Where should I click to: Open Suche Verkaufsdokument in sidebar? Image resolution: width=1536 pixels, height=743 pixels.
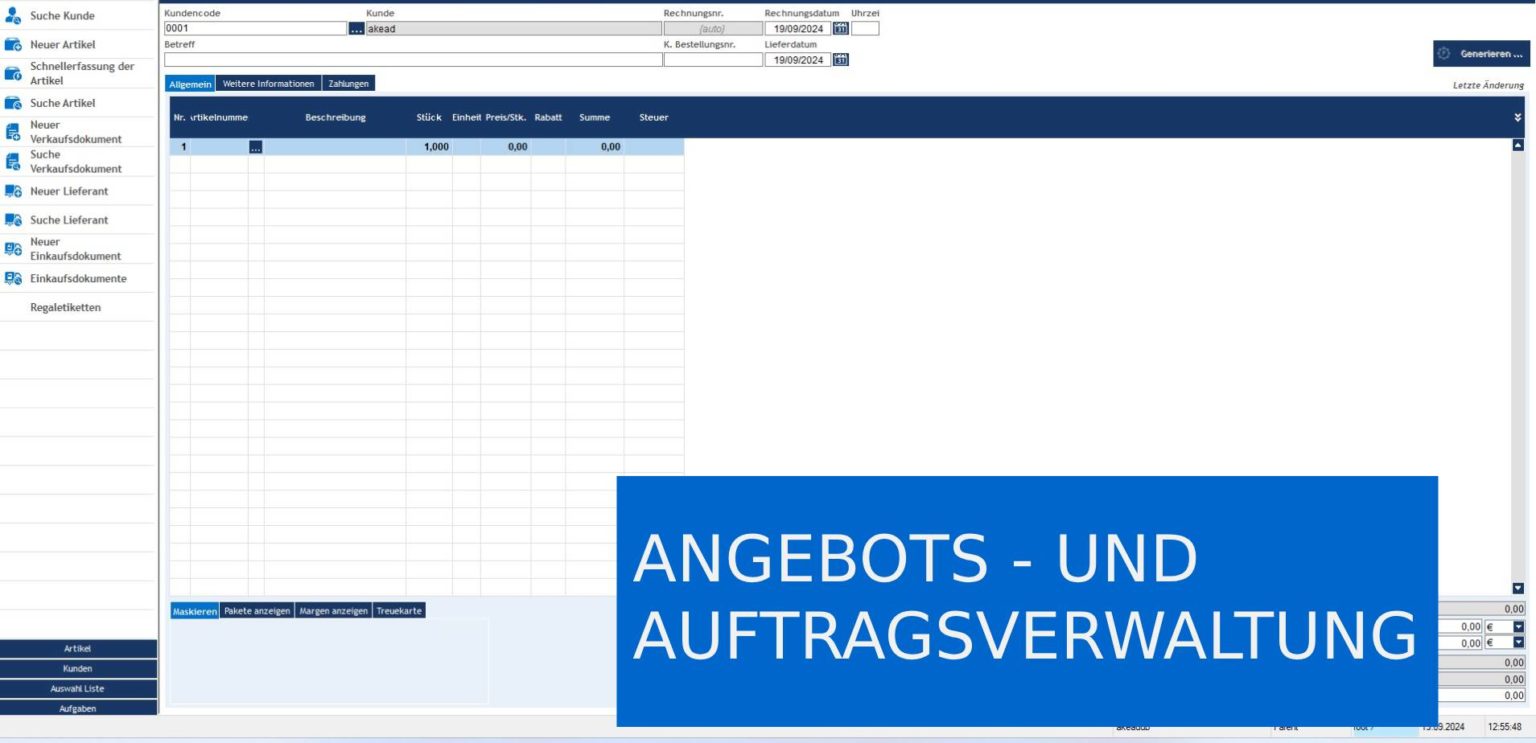78,162
